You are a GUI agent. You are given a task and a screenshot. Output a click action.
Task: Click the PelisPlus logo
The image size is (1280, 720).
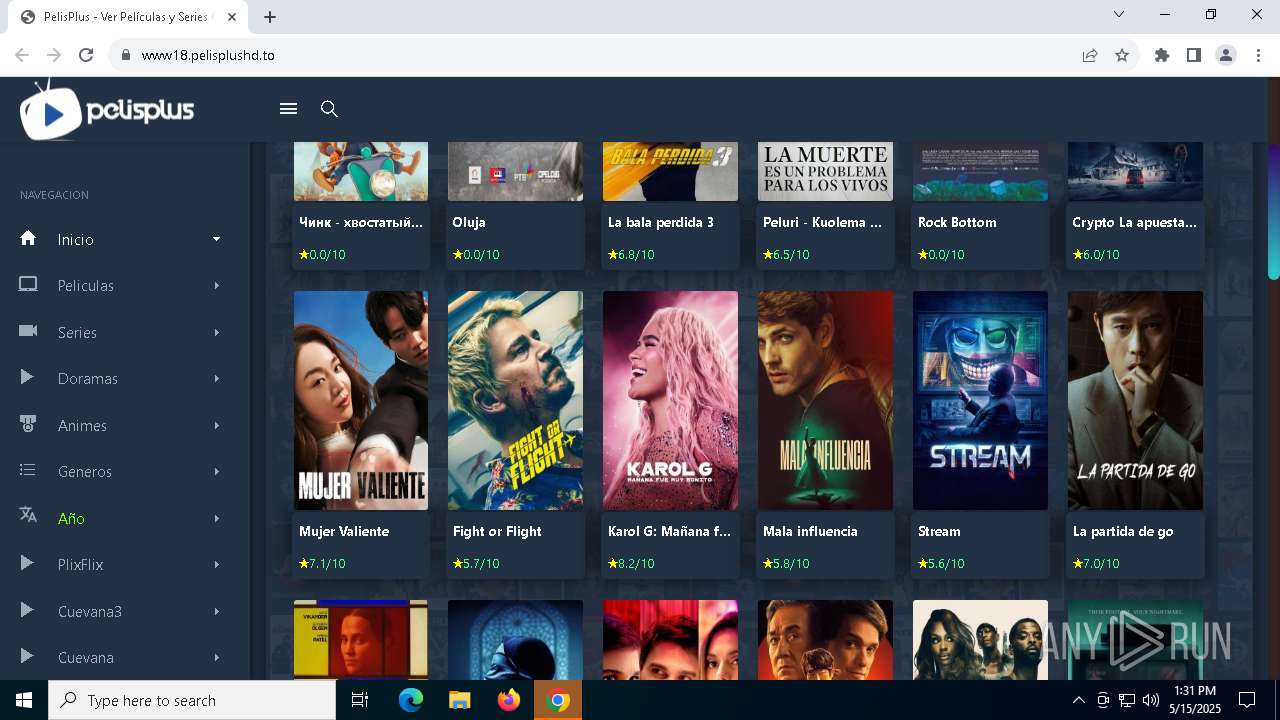point(107,111)
